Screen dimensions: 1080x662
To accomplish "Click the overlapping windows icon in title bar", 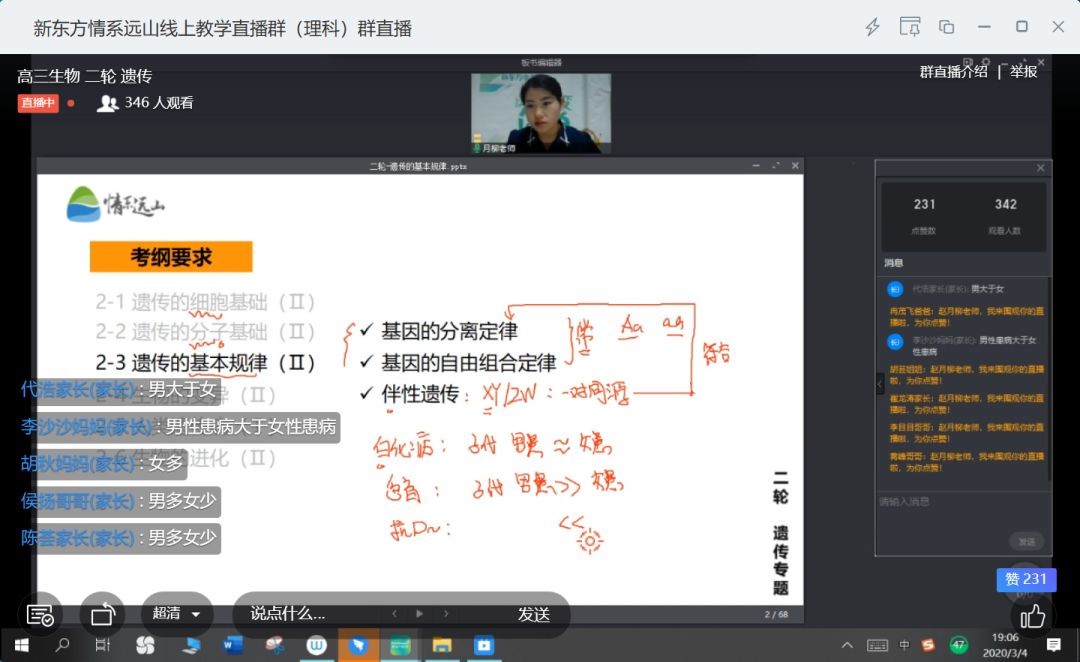I will pyautogui.click(x=946, y=27).
